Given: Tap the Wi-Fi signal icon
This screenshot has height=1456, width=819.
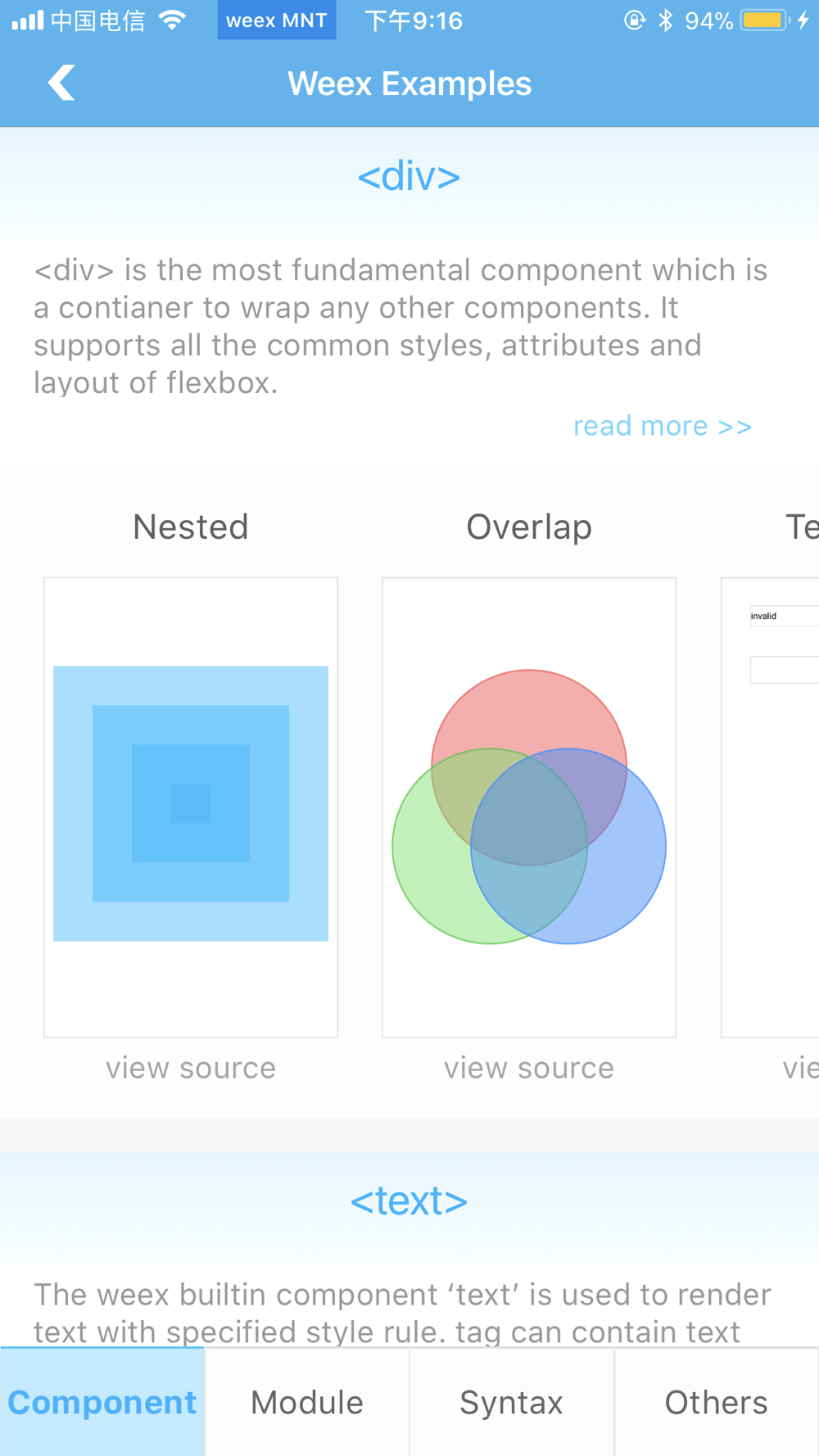Looking at the screenshot, I should [172, 20].
